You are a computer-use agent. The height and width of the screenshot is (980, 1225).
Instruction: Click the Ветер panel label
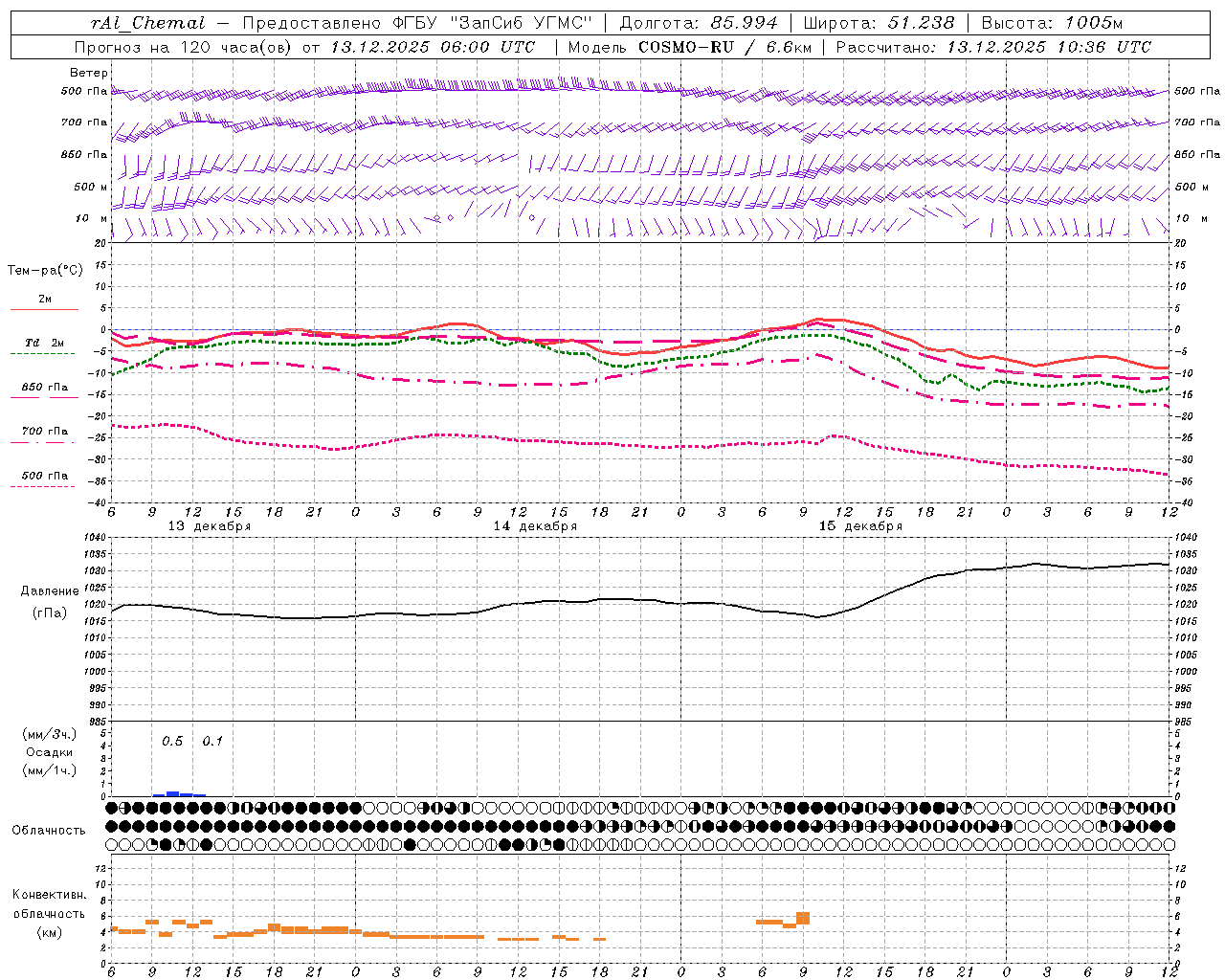88,73
